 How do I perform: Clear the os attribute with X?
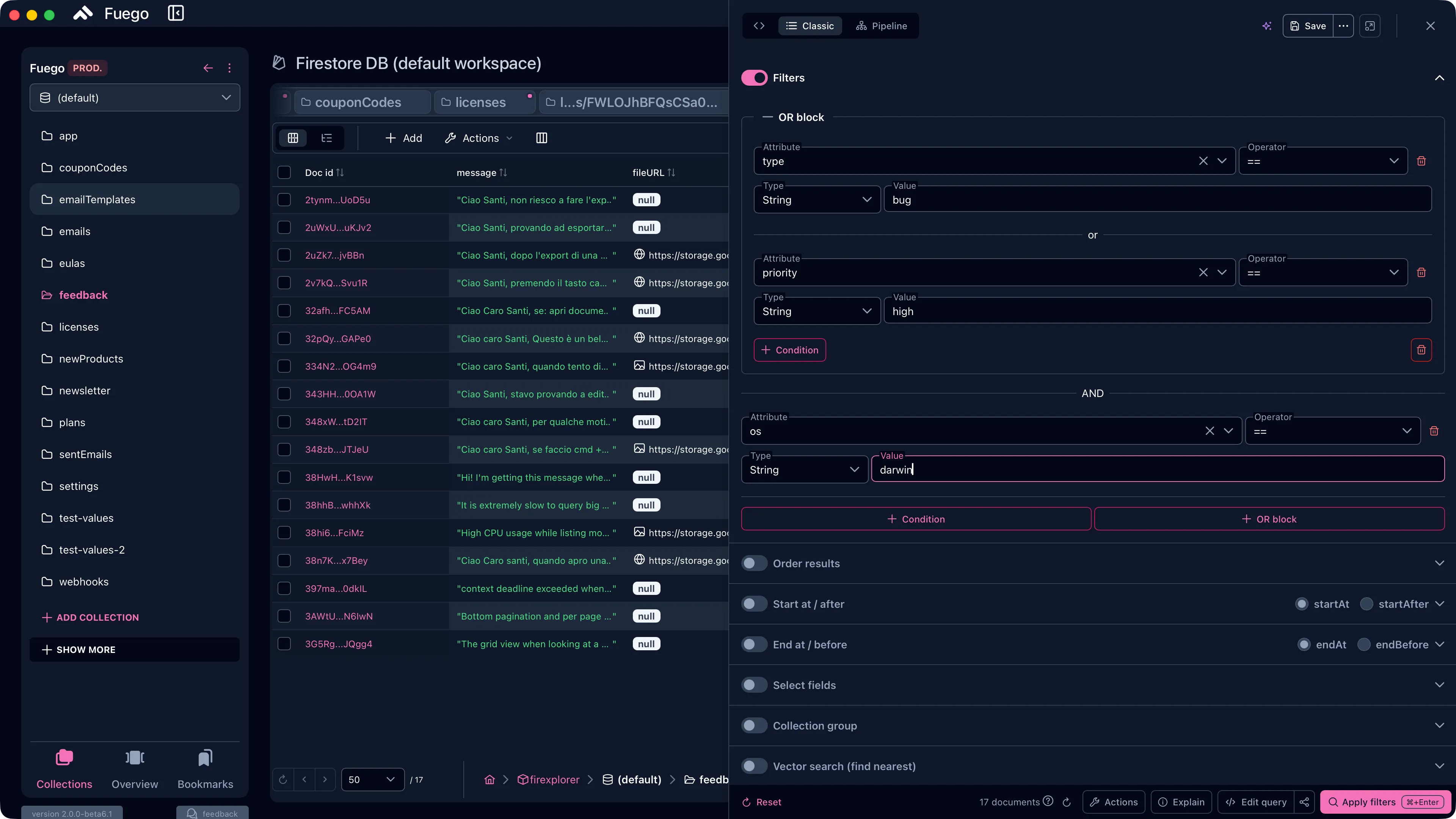point(1210,431)
